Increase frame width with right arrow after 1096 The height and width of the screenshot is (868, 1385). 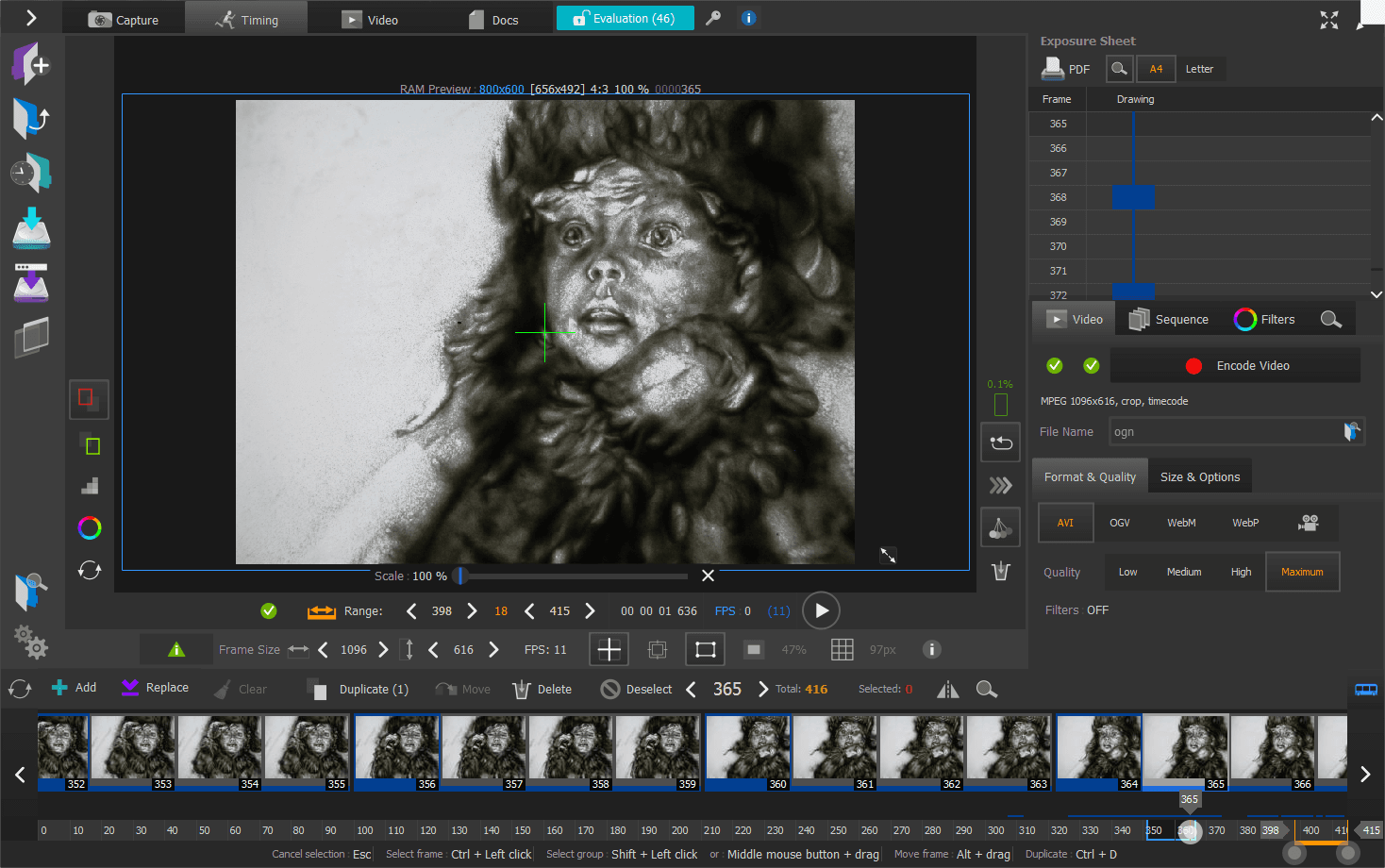click(383, 649)
